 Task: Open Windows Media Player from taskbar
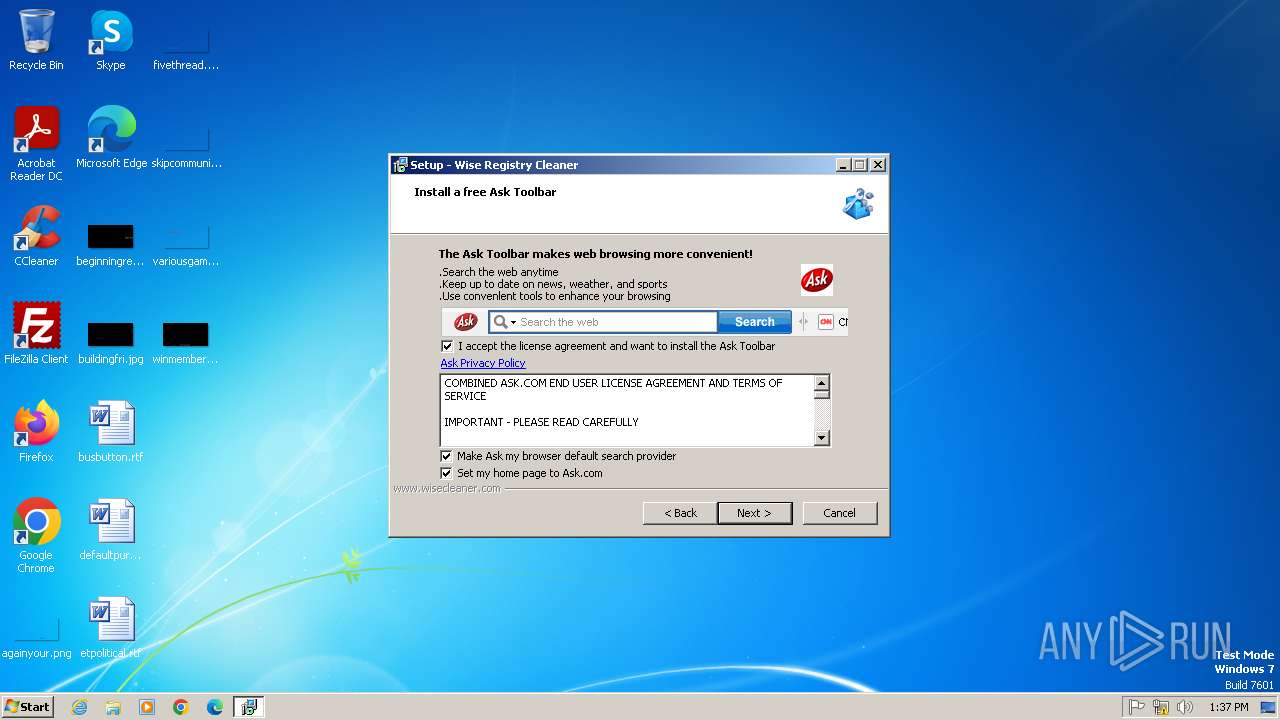coord(147,707)
